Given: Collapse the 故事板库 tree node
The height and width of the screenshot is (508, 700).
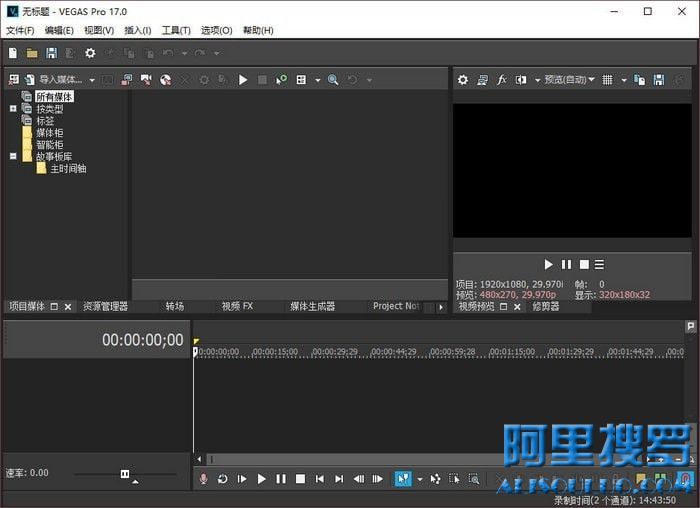Looking at the screenshot, I should click(x=13, y=156).
